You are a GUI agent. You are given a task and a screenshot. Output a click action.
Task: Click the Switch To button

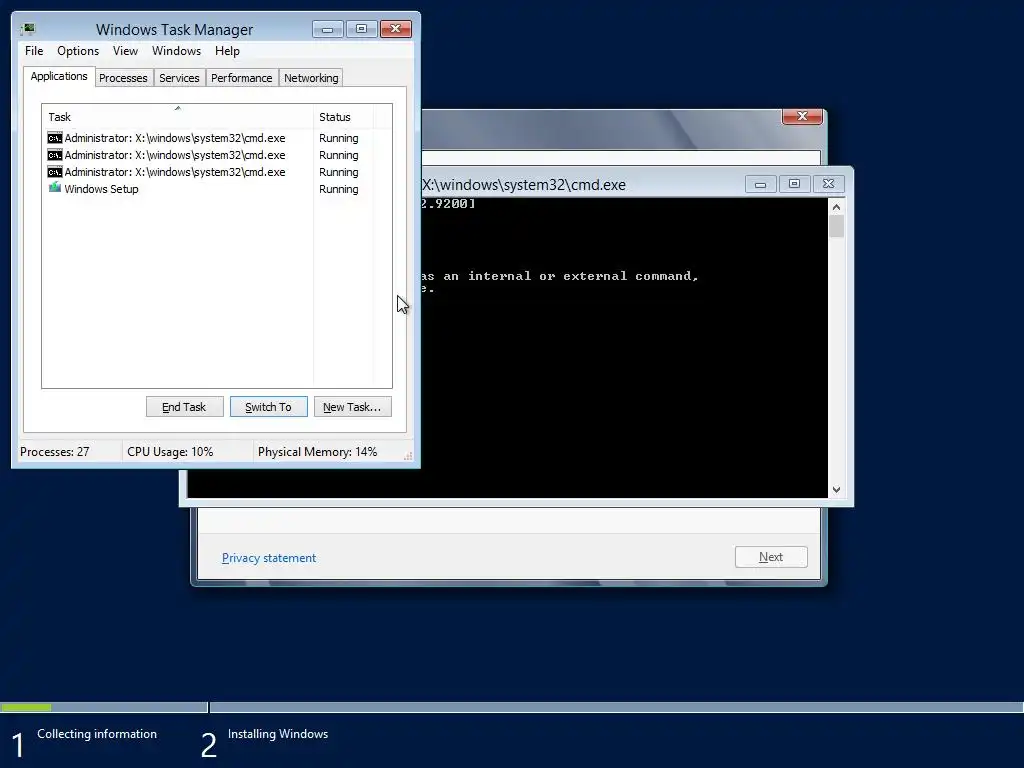(268, 407)
